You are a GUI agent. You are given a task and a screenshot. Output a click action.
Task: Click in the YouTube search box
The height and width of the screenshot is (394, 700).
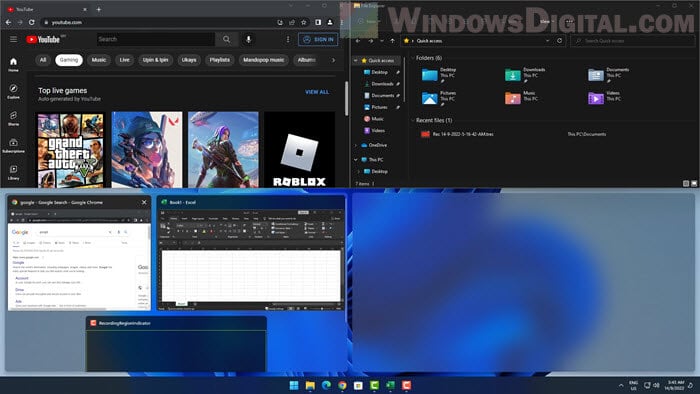(156, 39)
